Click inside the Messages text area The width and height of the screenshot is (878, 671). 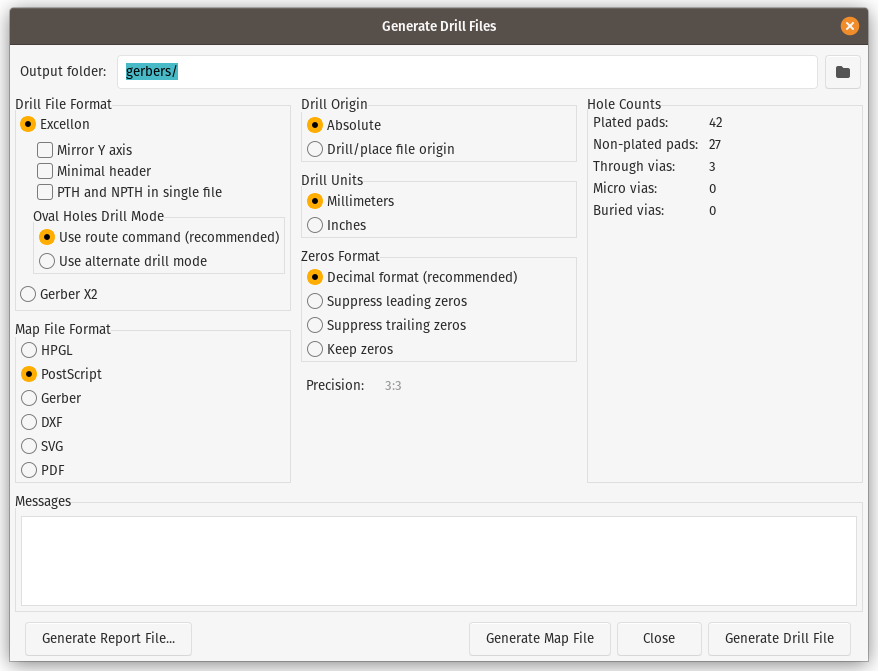[438, 560]
